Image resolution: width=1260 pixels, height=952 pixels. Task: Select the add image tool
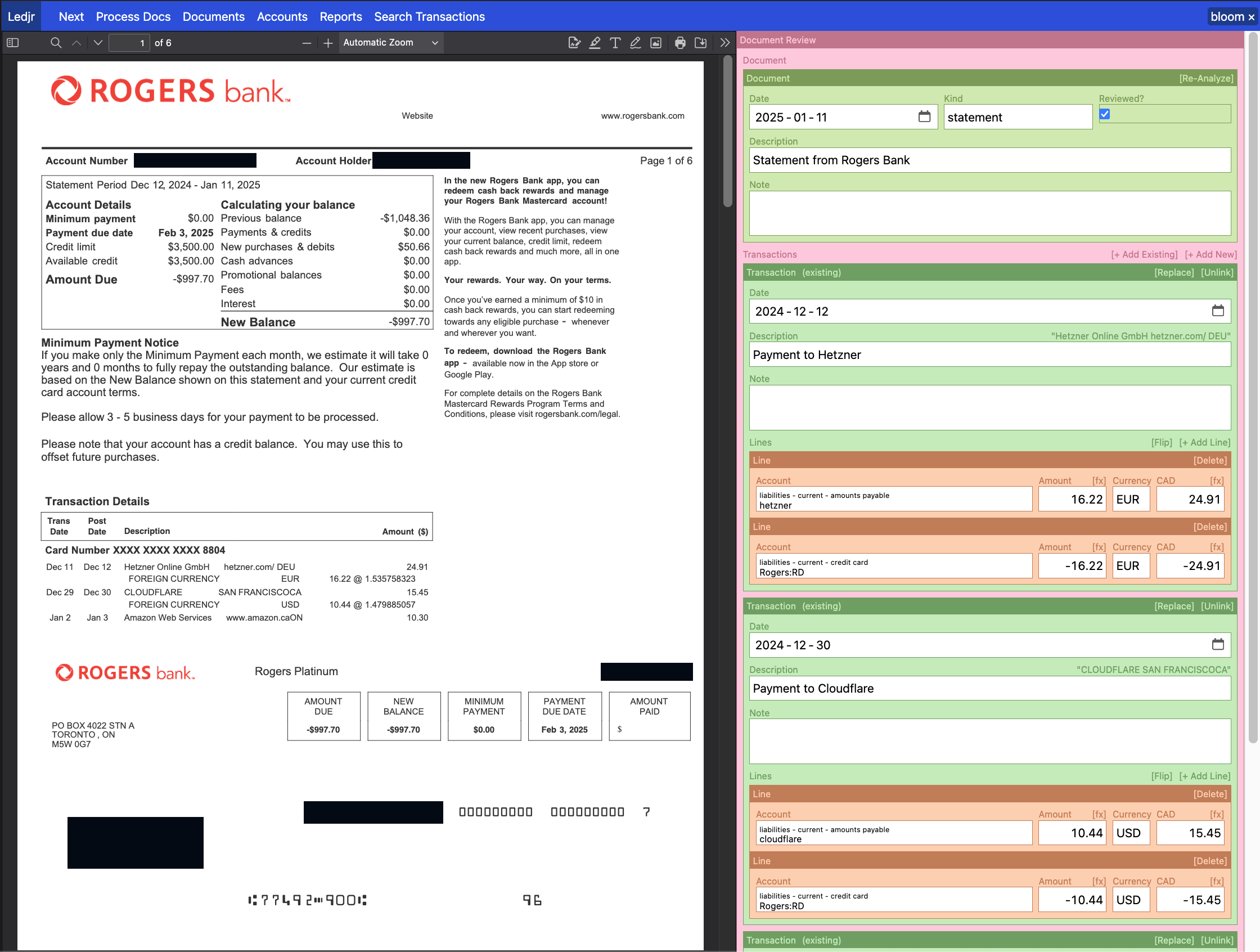(656, 43)
